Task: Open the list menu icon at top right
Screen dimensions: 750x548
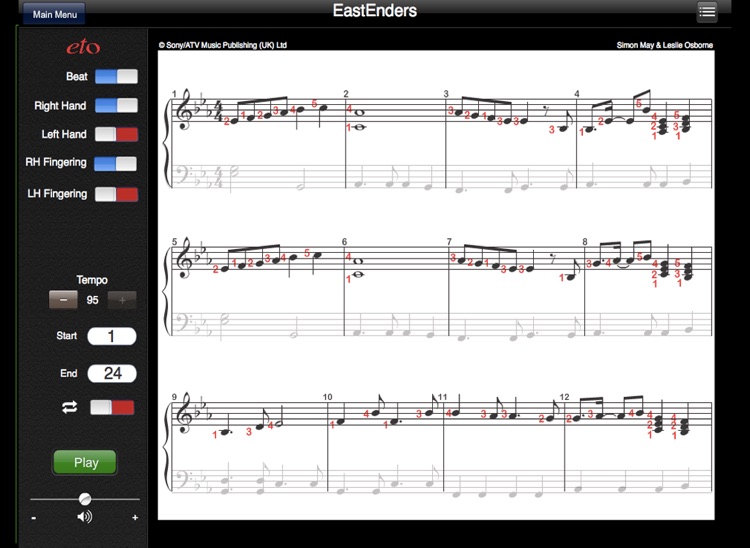Action: [707, 11]
